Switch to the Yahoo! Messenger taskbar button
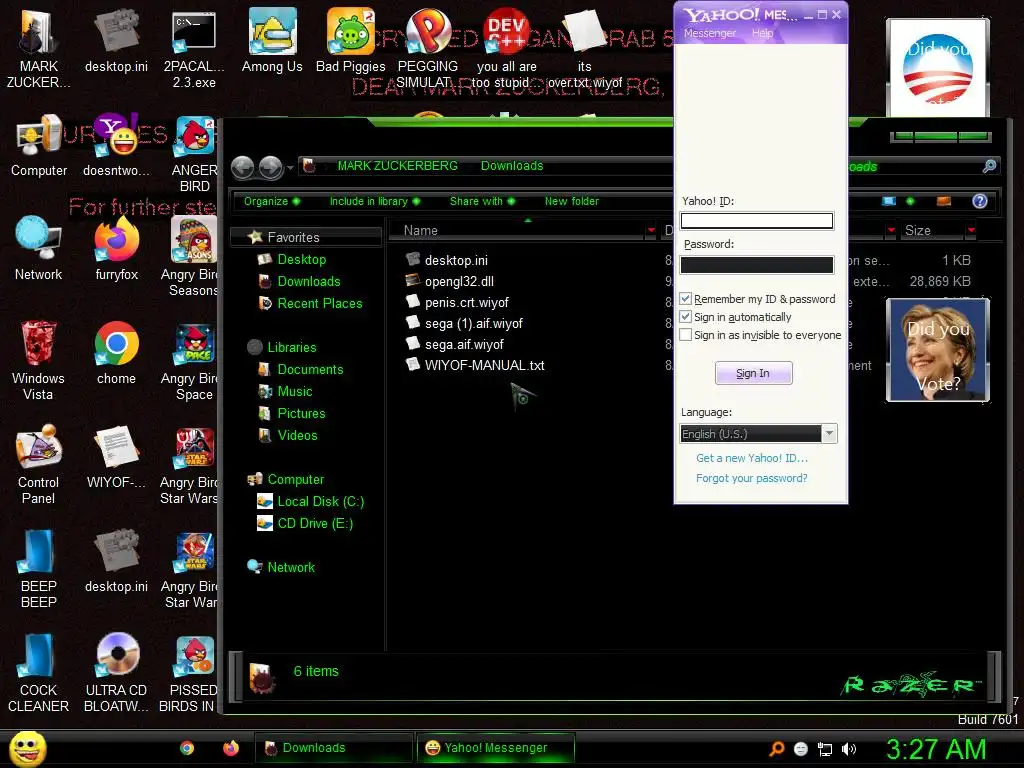1024x768 pixels. click(x=496, y=748)
